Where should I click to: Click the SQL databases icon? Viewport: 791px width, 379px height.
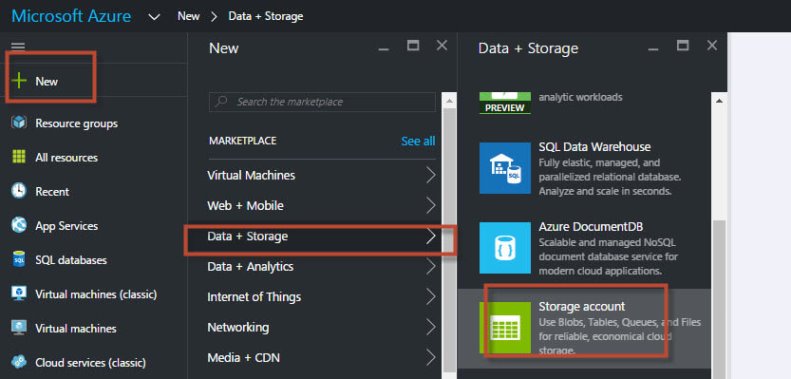tap(19, 260)
